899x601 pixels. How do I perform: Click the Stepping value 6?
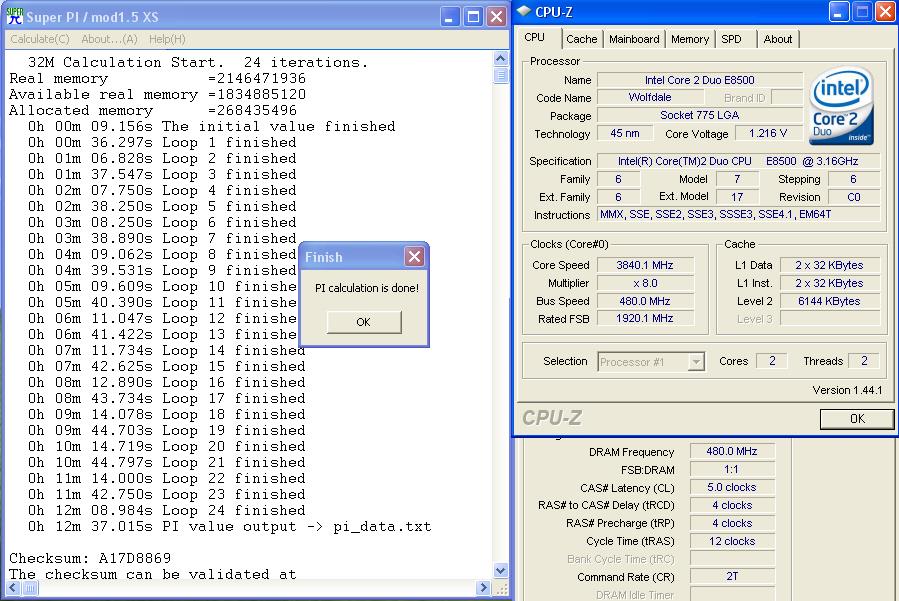853,179
